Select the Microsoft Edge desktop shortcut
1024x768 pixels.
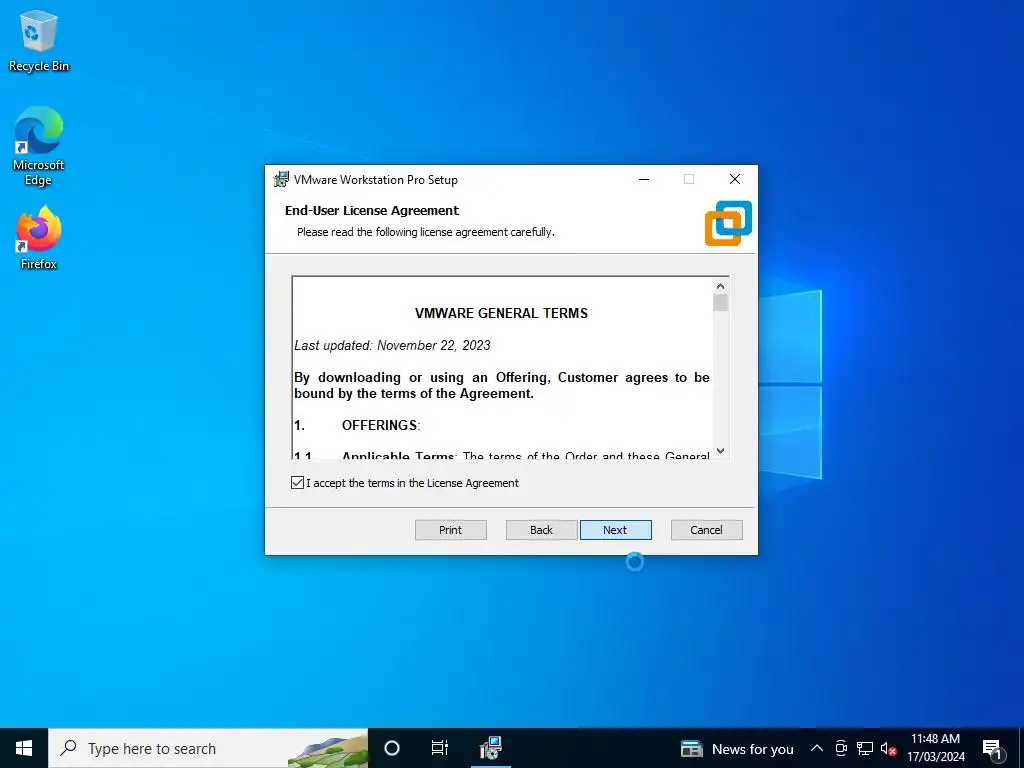click(x=39, y=146)
